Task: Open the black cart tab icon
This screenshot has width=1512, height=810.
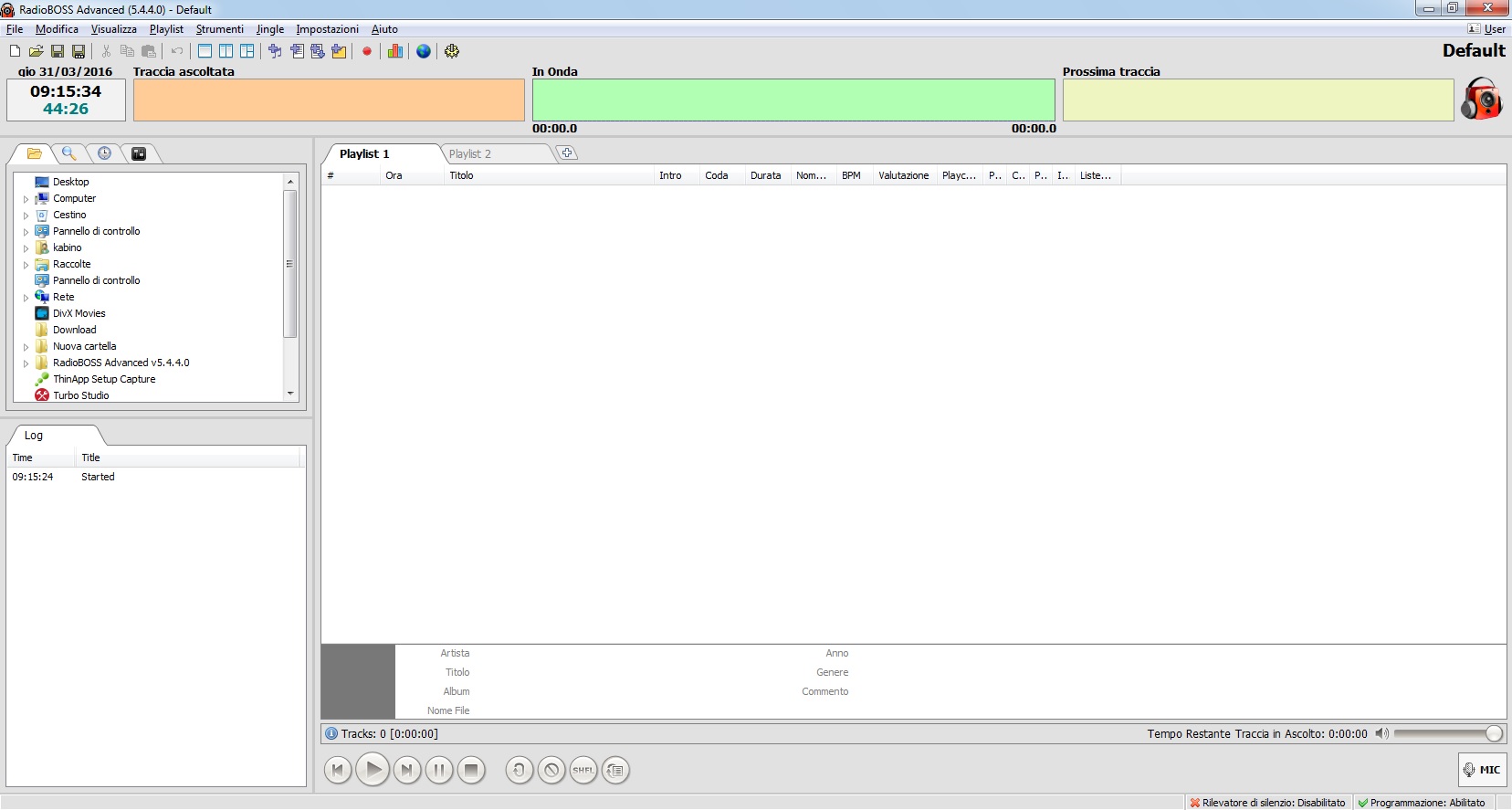Action: coord(139,153)
